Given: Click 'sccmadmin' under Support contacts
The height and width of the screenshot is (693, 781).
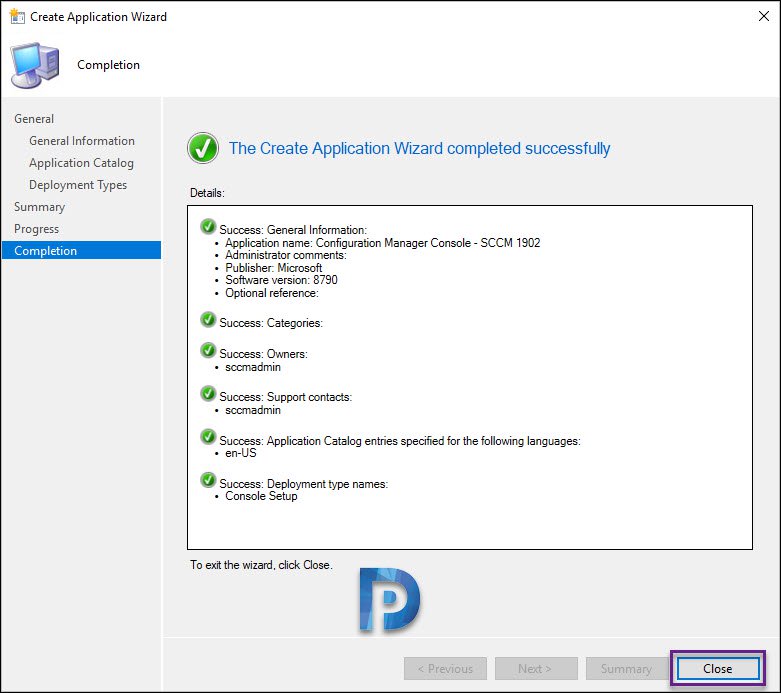Looking at the screenshot, I should pos(253,410).
